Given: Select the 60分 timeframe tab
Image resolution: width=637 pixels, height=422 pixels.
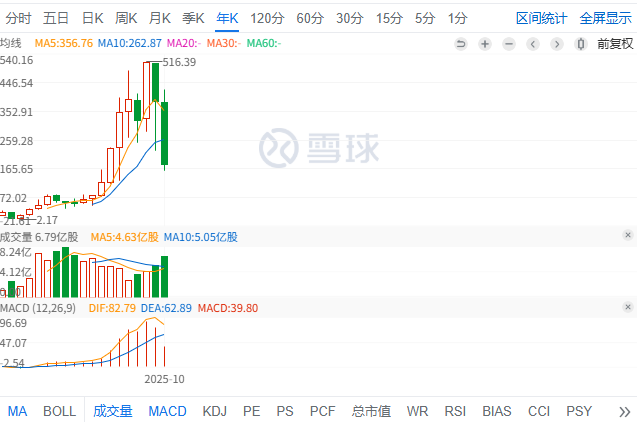Looking at the screenshot, I should click(x=310, y=18).
